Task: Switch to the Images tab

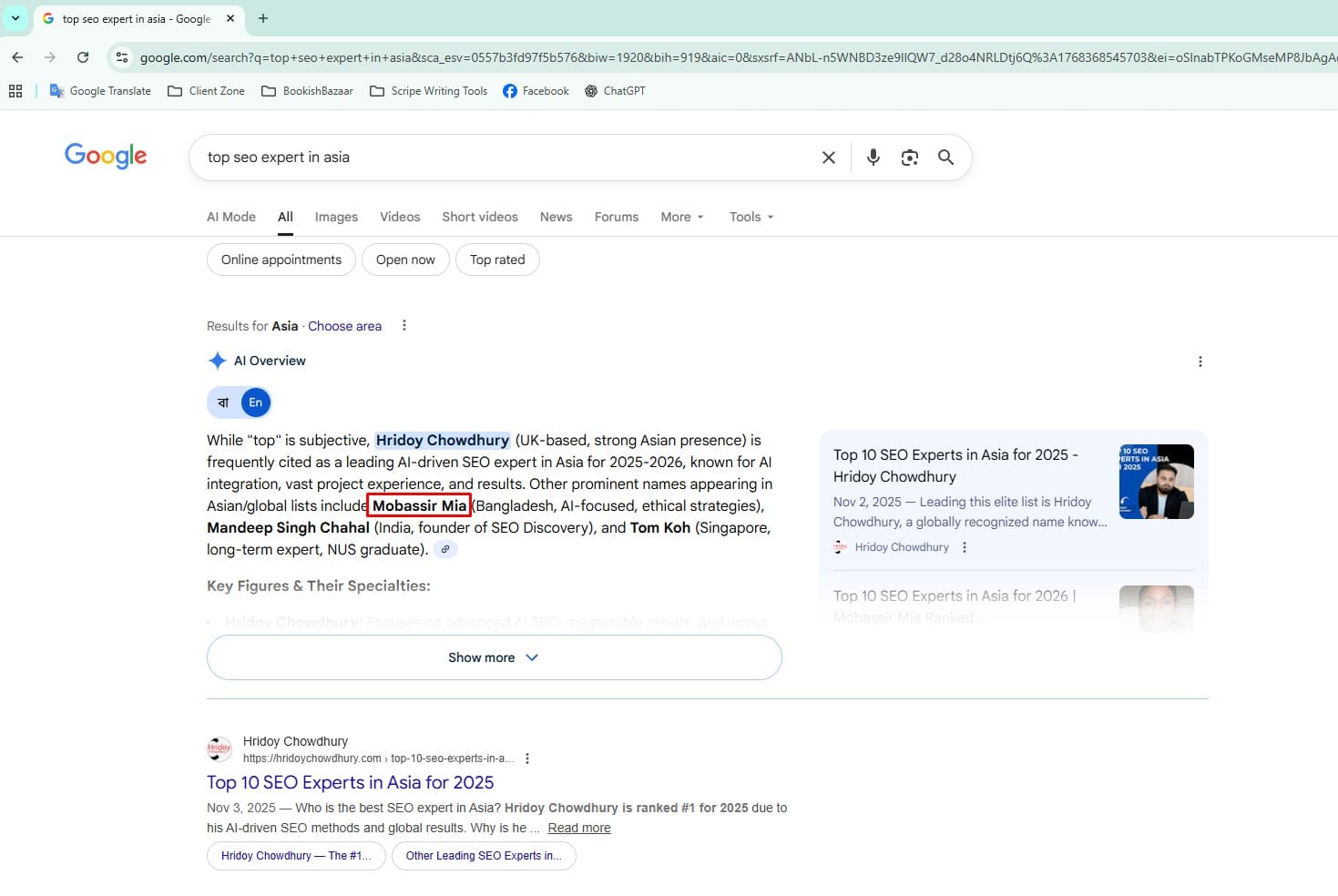Action: (336, 217)
